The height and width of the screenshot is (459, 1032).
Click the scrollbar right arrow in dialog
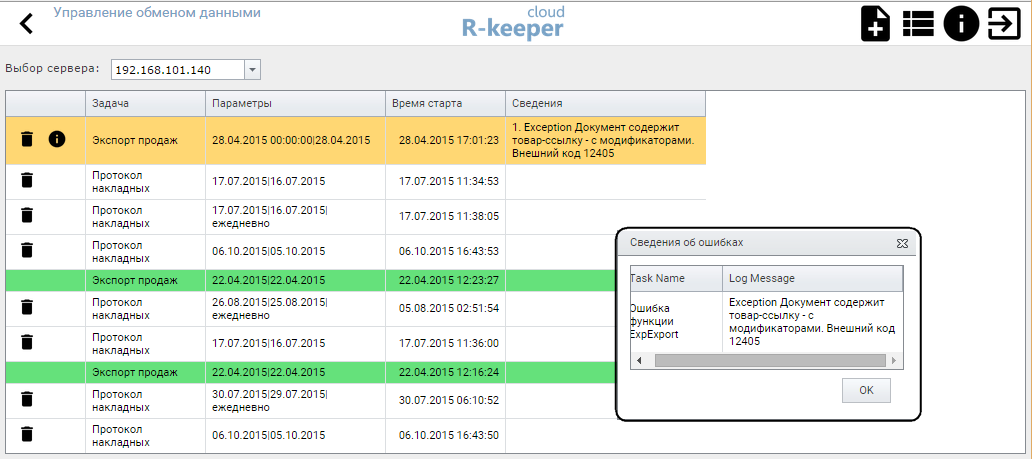[x=894, y=361]
